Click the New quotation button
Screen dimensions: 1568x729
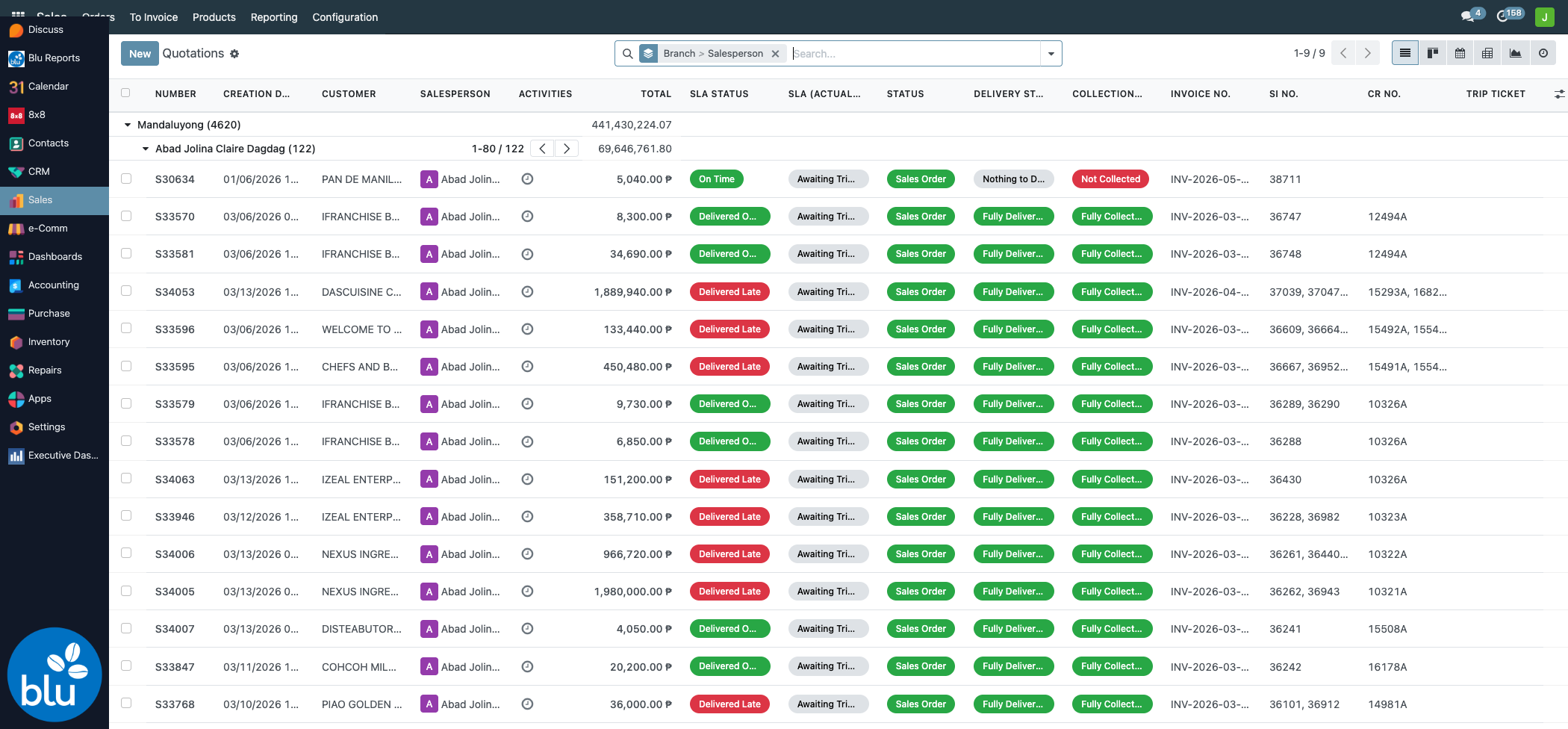(140, 53)
